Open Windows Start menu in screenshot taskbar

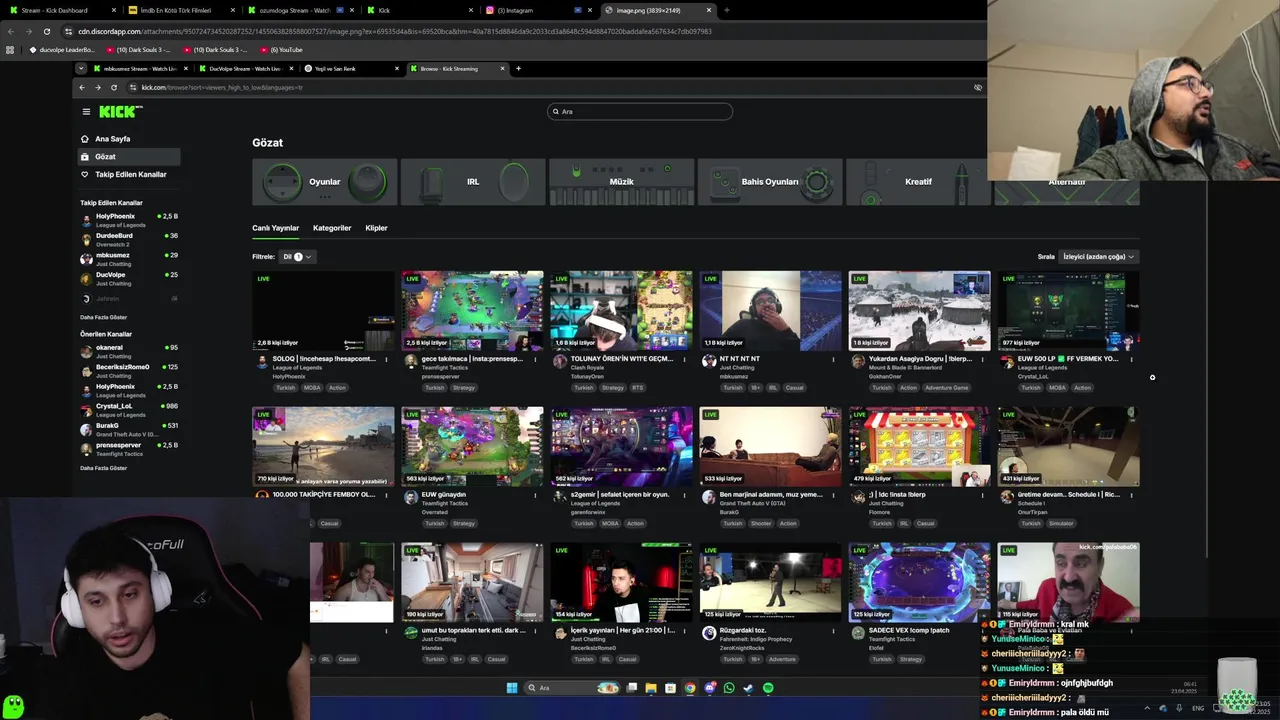click(x=512, y=688)
